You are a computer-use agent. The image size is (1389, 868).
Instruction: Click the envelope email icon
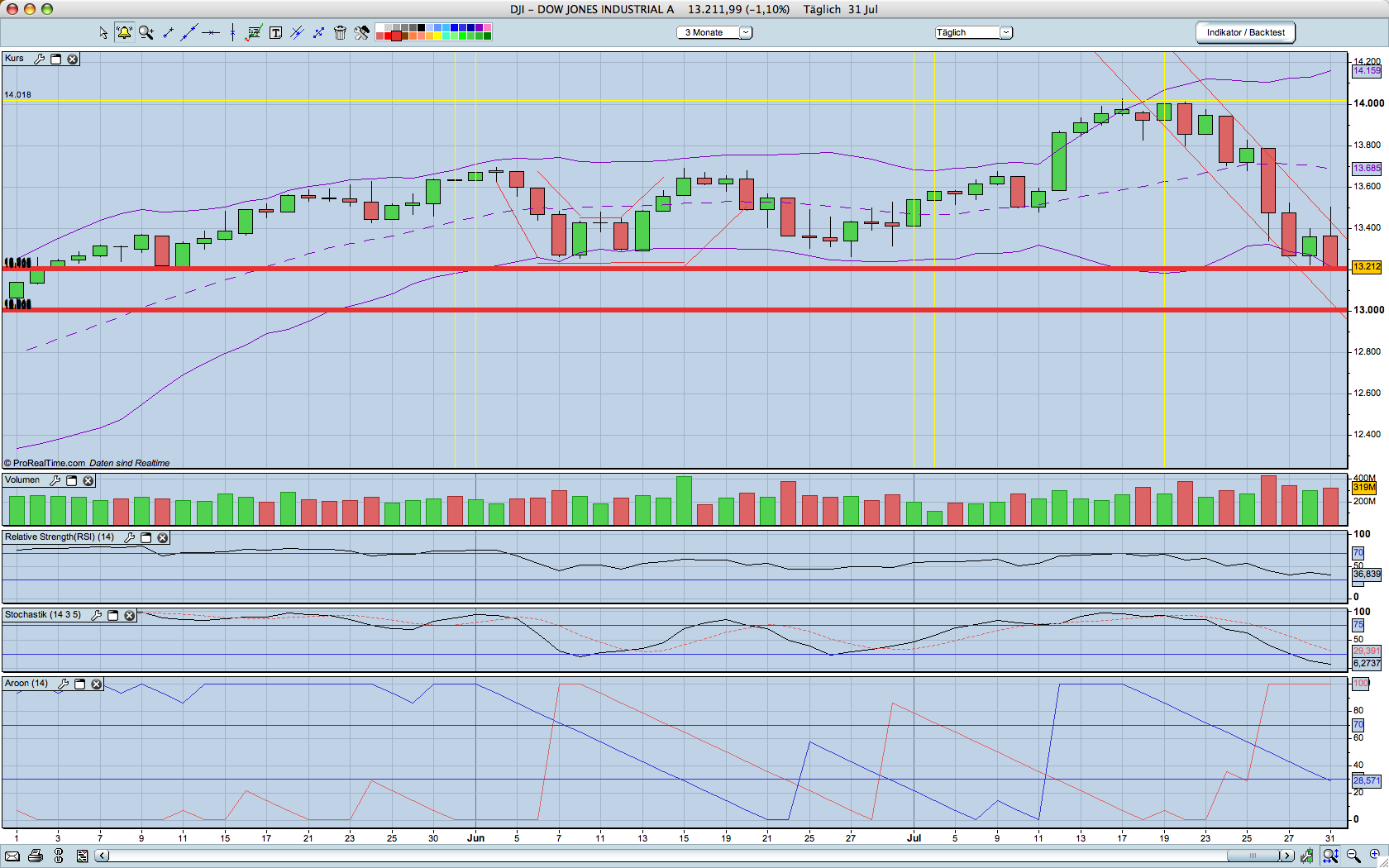pyautogui.click(x=12, y=856)
